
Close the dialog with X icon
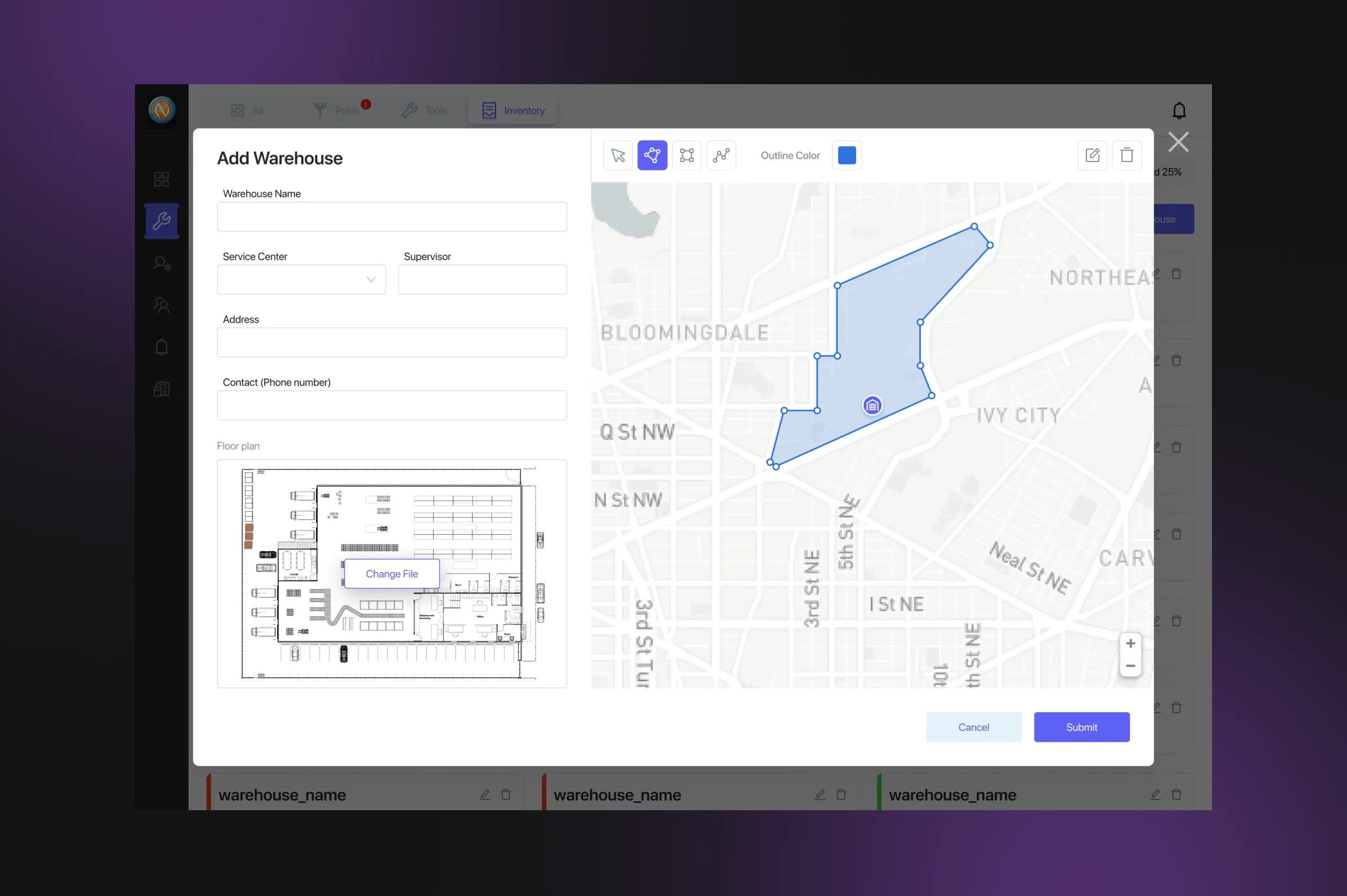[1178, 142]
